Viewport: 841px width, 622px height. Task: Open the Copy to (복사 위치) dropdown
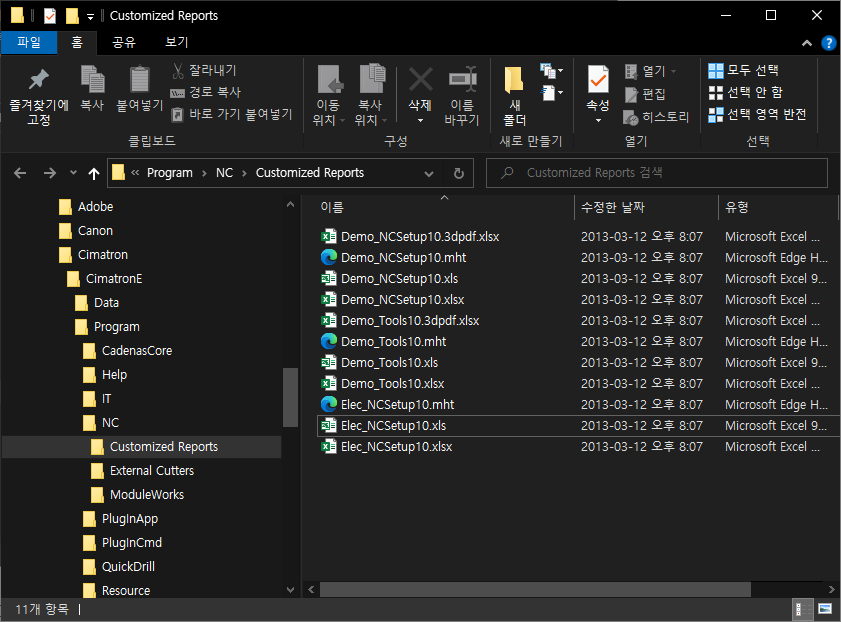pos(371,95)
